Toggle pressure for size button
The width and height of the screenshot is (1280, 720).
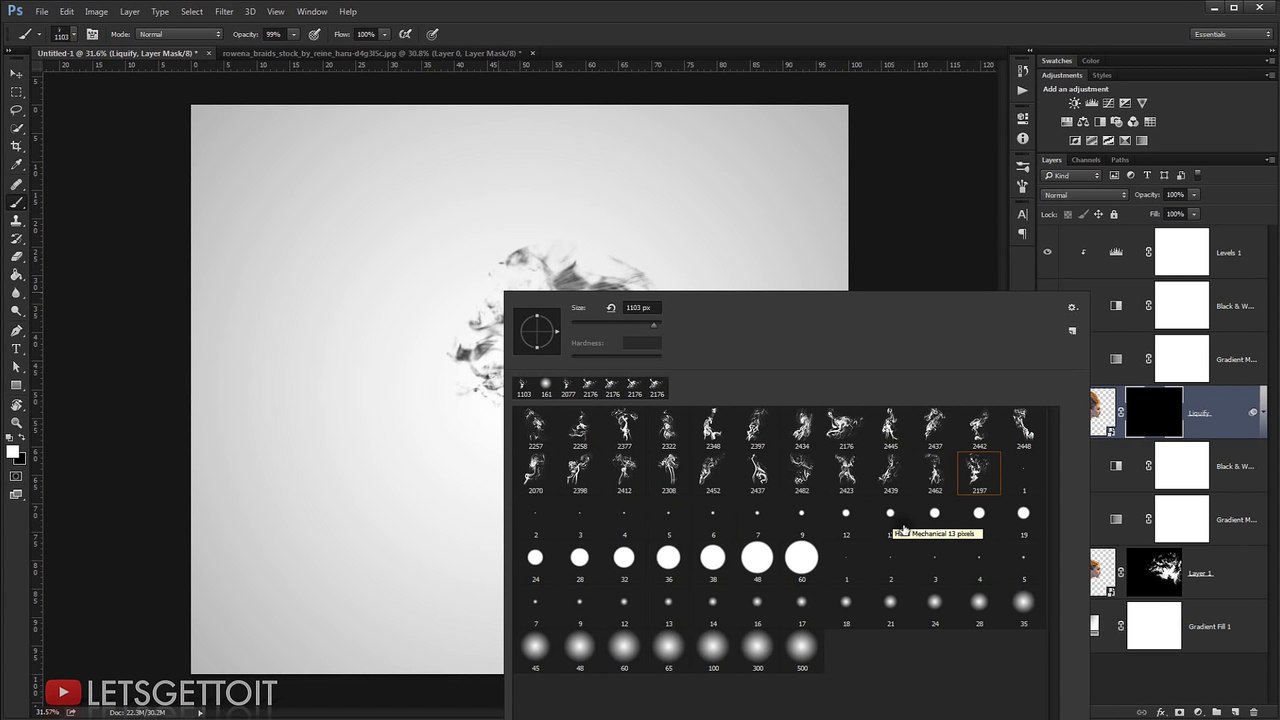coord(431,34)
